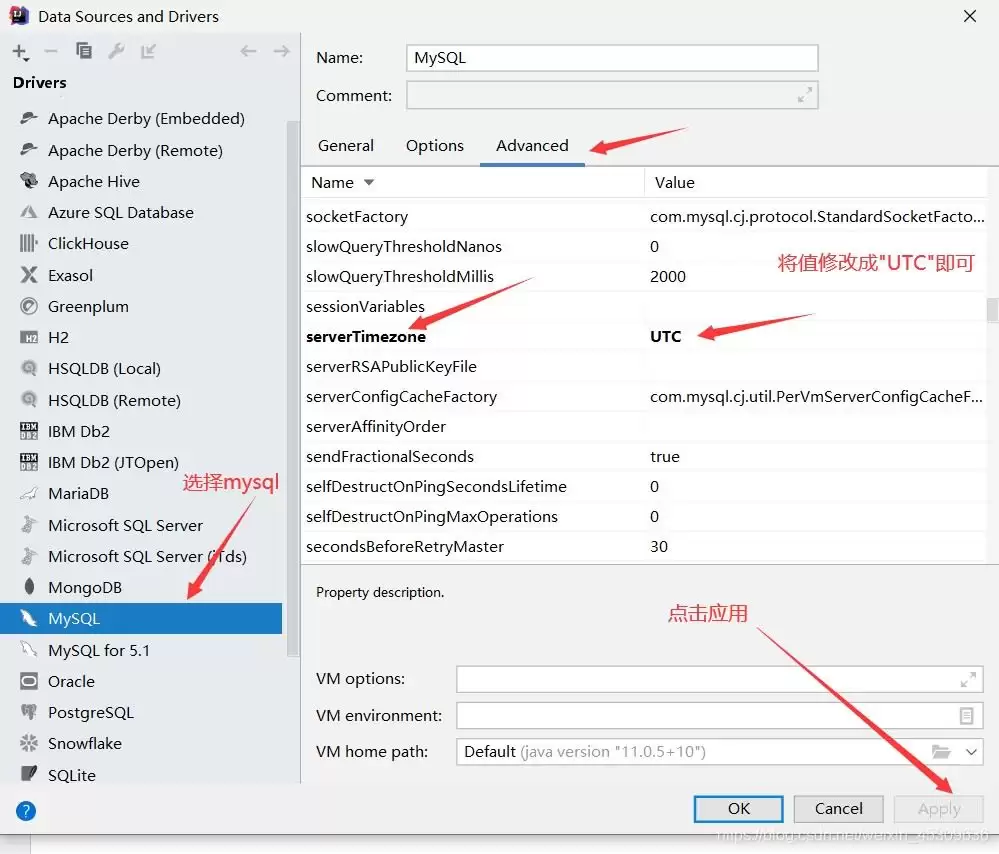This screenshot has width=999, height=854.
Task: Select the Snowflake driver icon
Action: pos(29,743)
